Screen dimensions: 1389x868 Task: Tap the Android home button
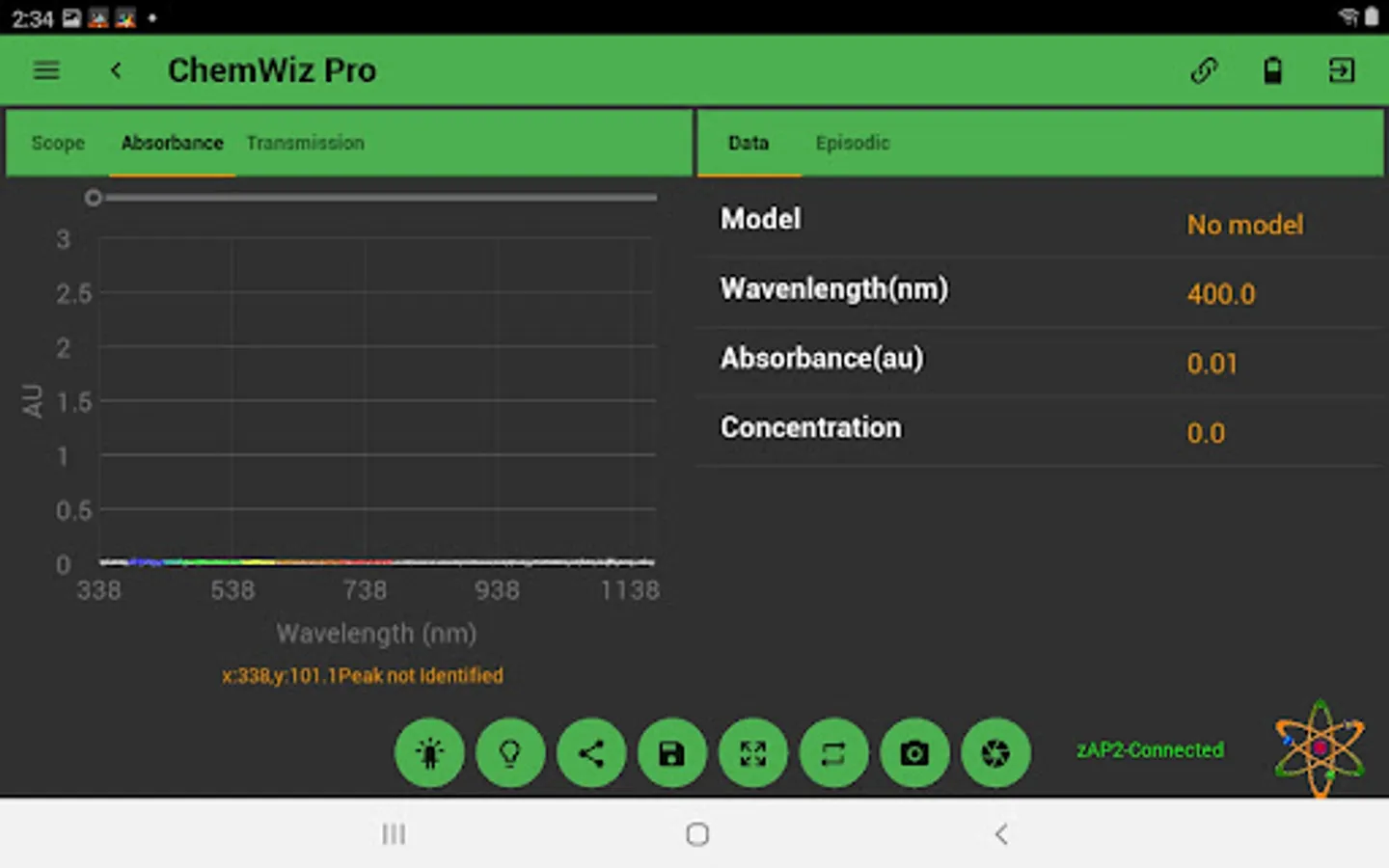coord(697,834)
